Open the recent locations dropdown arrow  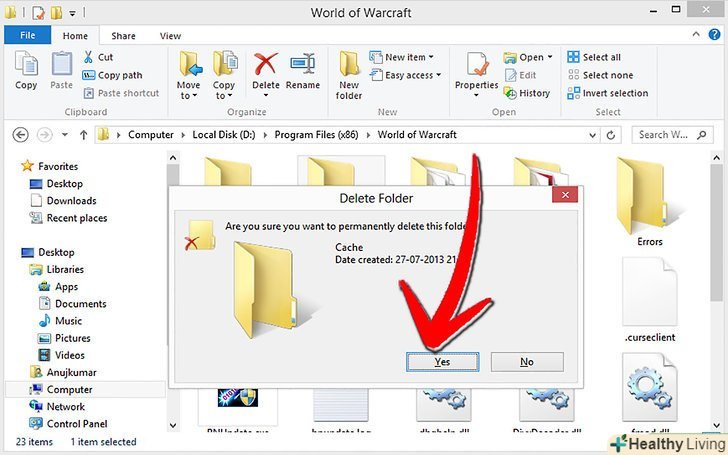[65, 135]
